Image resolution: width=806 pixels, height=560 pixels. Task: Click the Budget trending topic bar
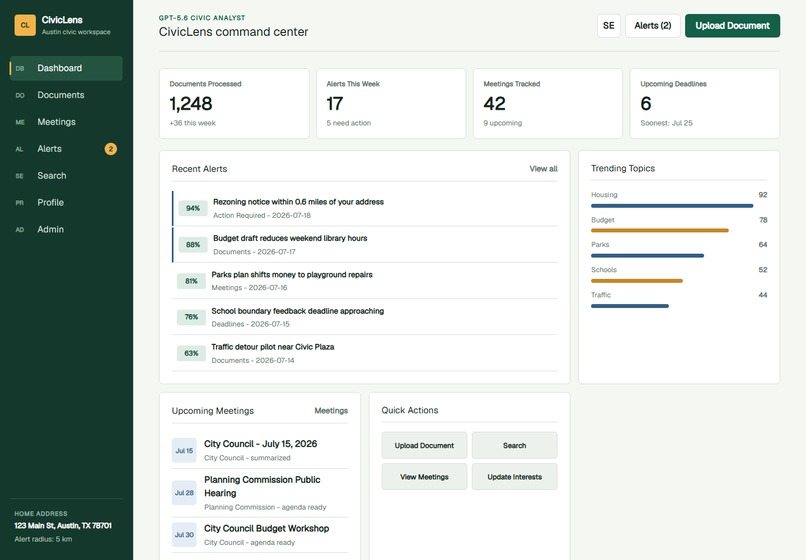point(660,230)
